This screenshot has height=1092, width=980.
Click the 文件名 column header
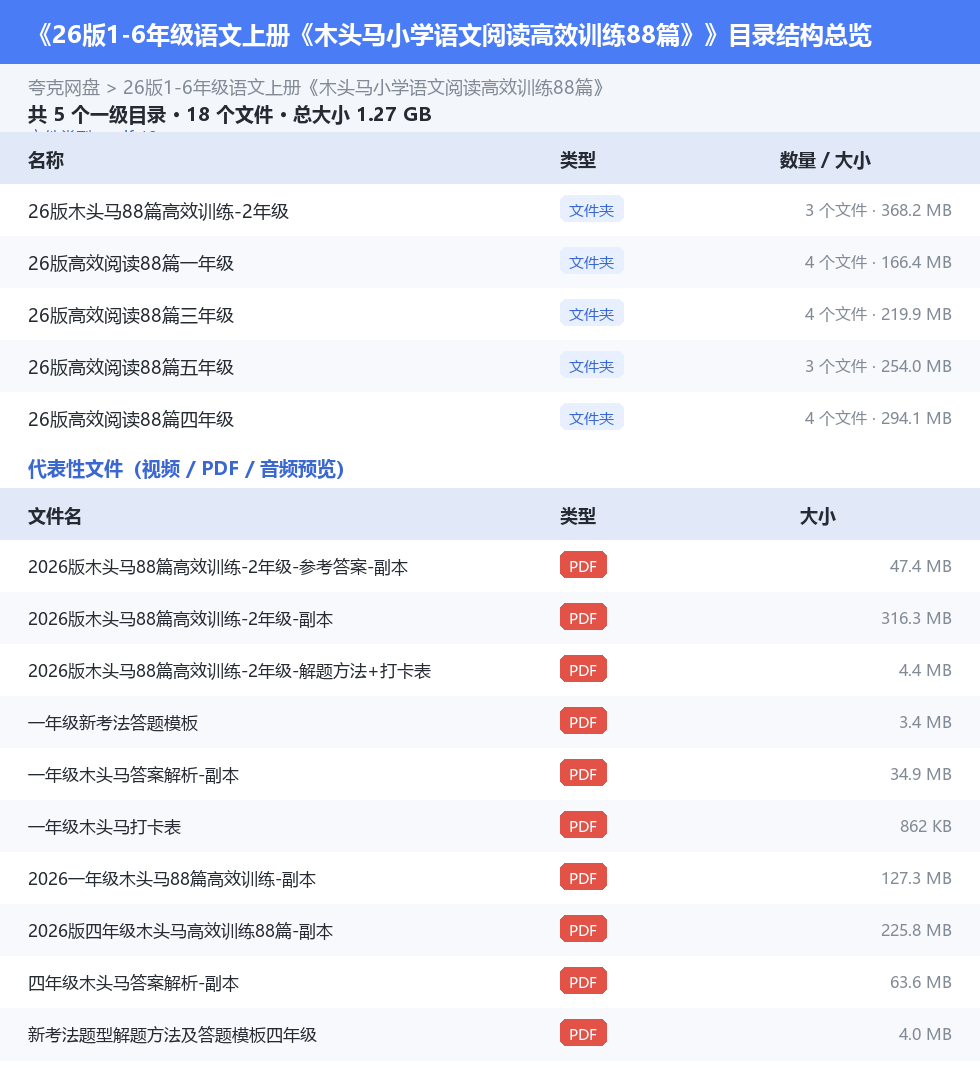pyautogui.click(x=55, y=516)
